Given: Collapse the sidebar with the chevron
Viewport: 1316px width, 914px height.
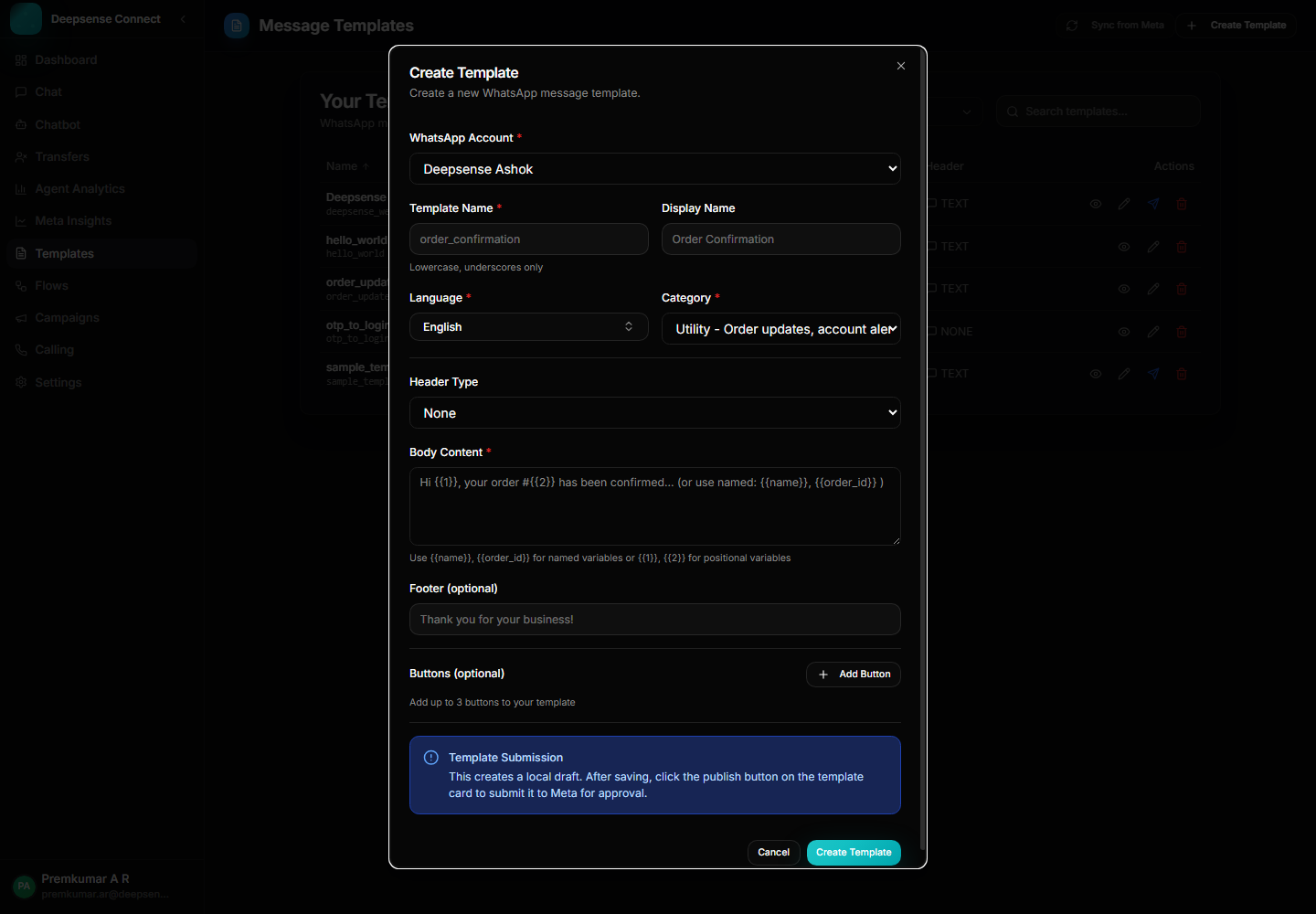Looking at the screenshot, I should tap(182, 18).
